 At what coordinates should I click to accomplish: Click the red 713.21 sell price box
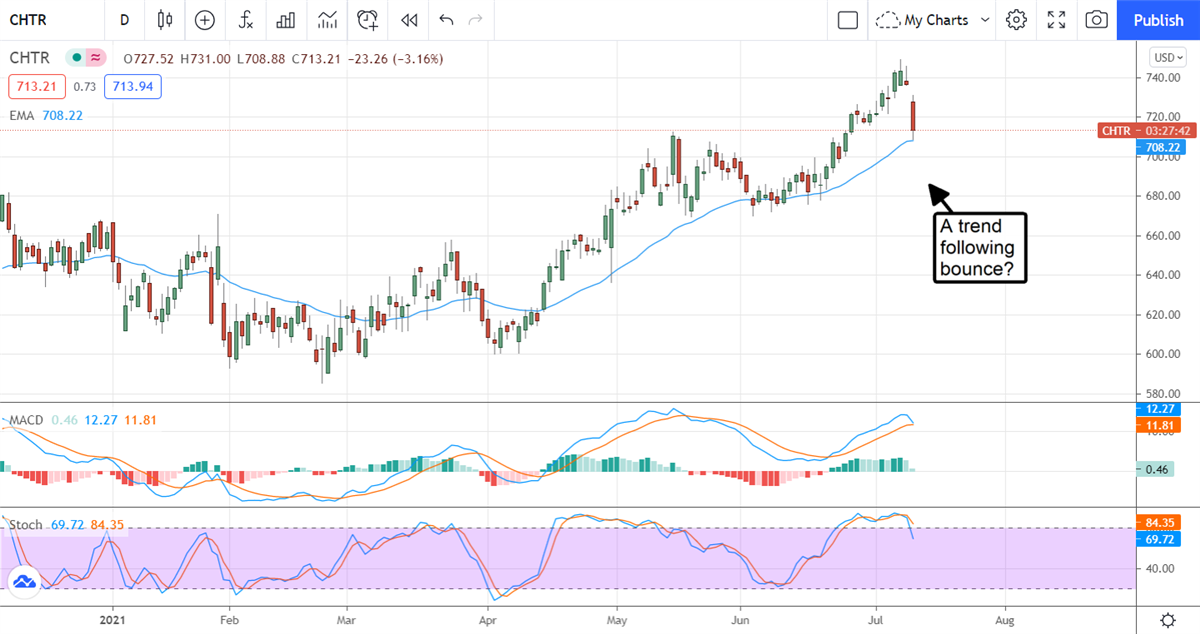coord(37,87)
